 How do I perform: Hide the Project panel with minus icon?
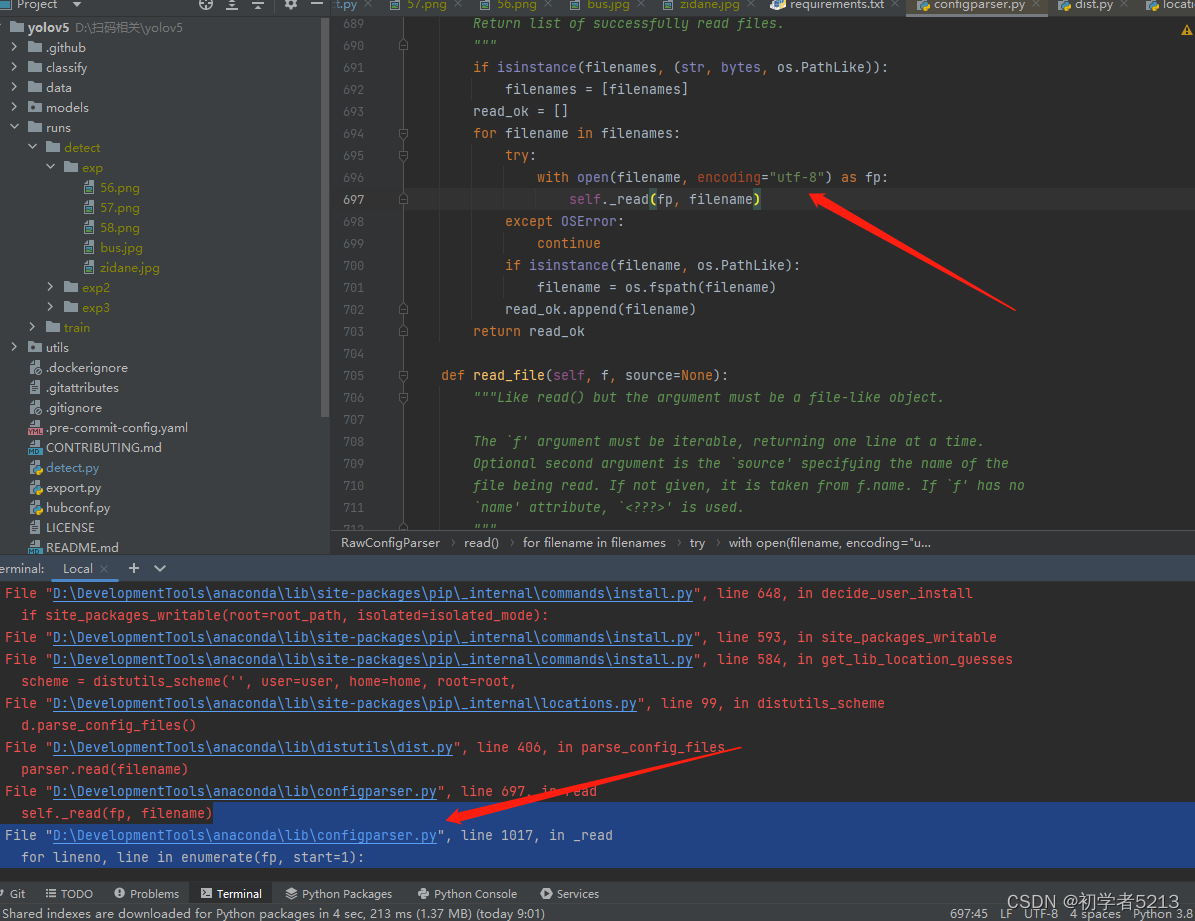[317, 5]
